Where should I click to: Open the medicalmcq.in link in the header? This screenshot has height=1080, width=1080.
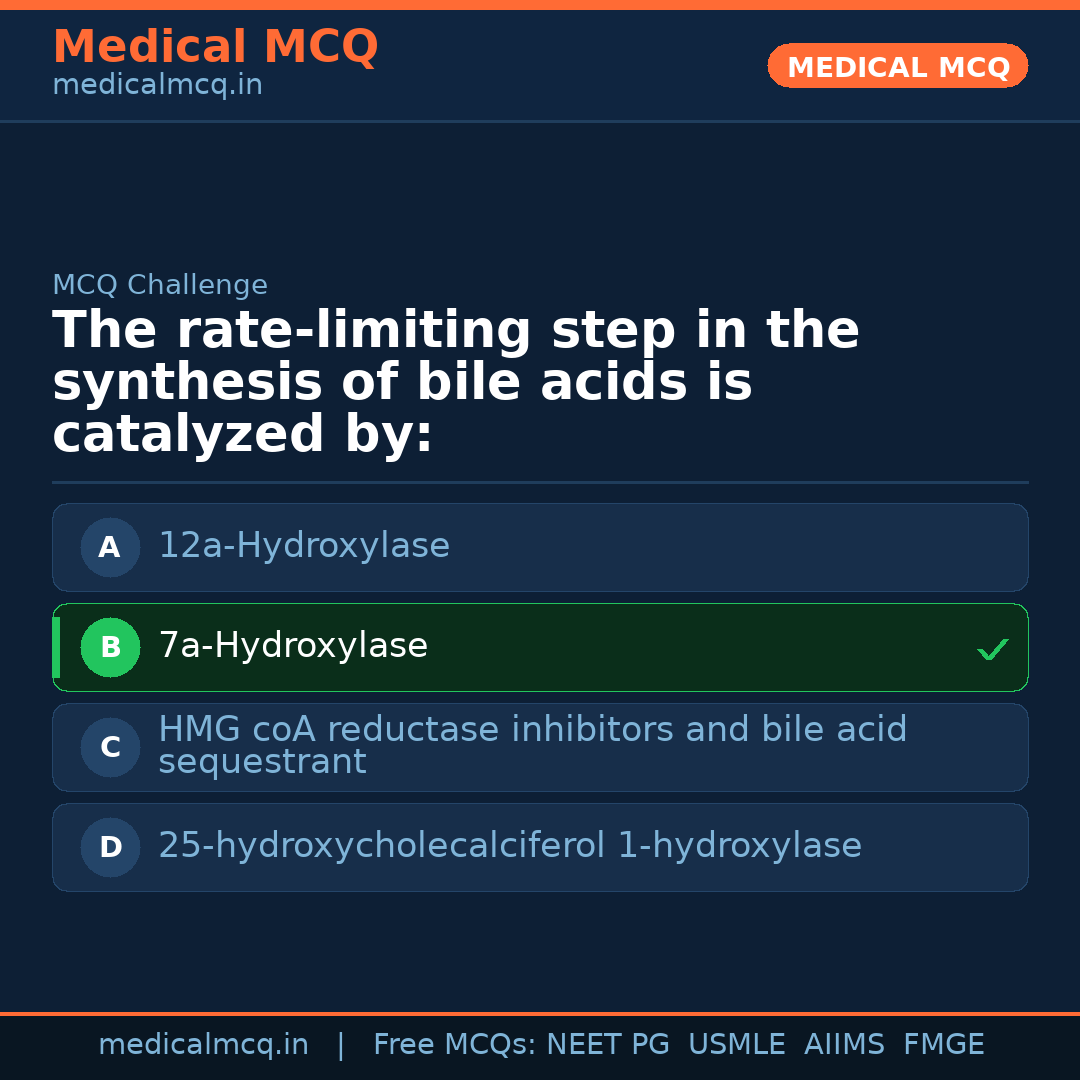pos(157,85)
